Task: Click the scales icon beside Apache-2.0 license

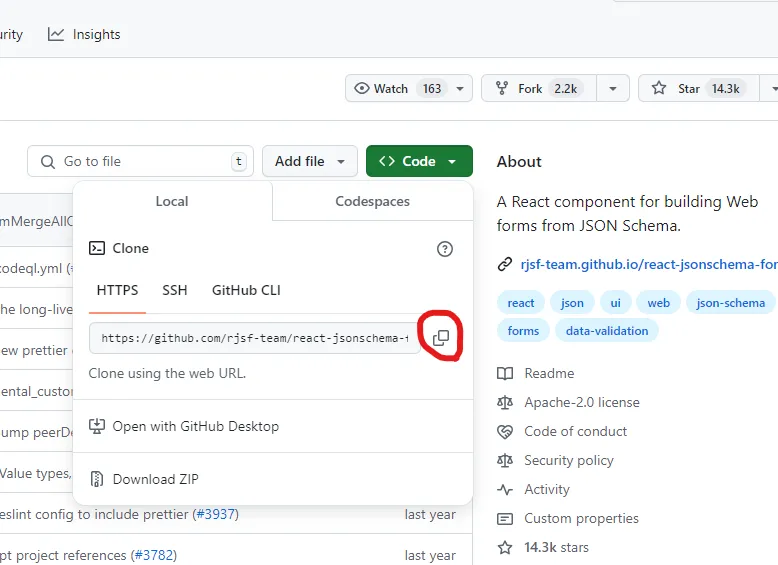Action: (x=505, y=402)
